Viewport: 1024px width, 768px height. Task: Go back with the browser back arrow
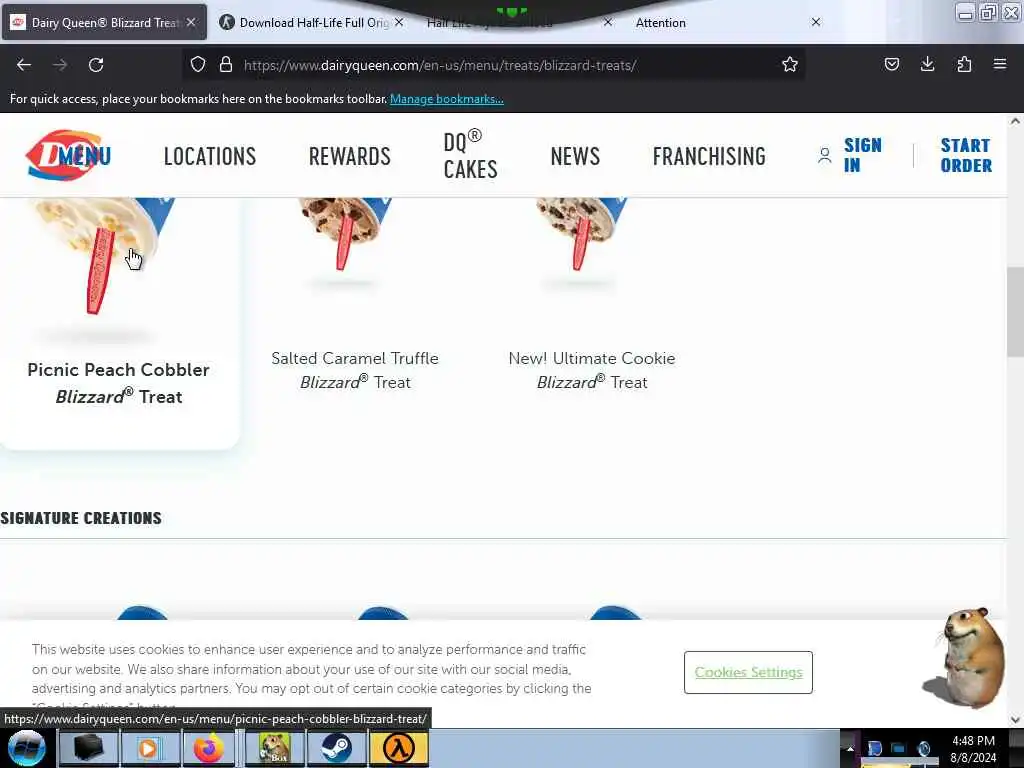pyautogui.click(x=24, y=65)
